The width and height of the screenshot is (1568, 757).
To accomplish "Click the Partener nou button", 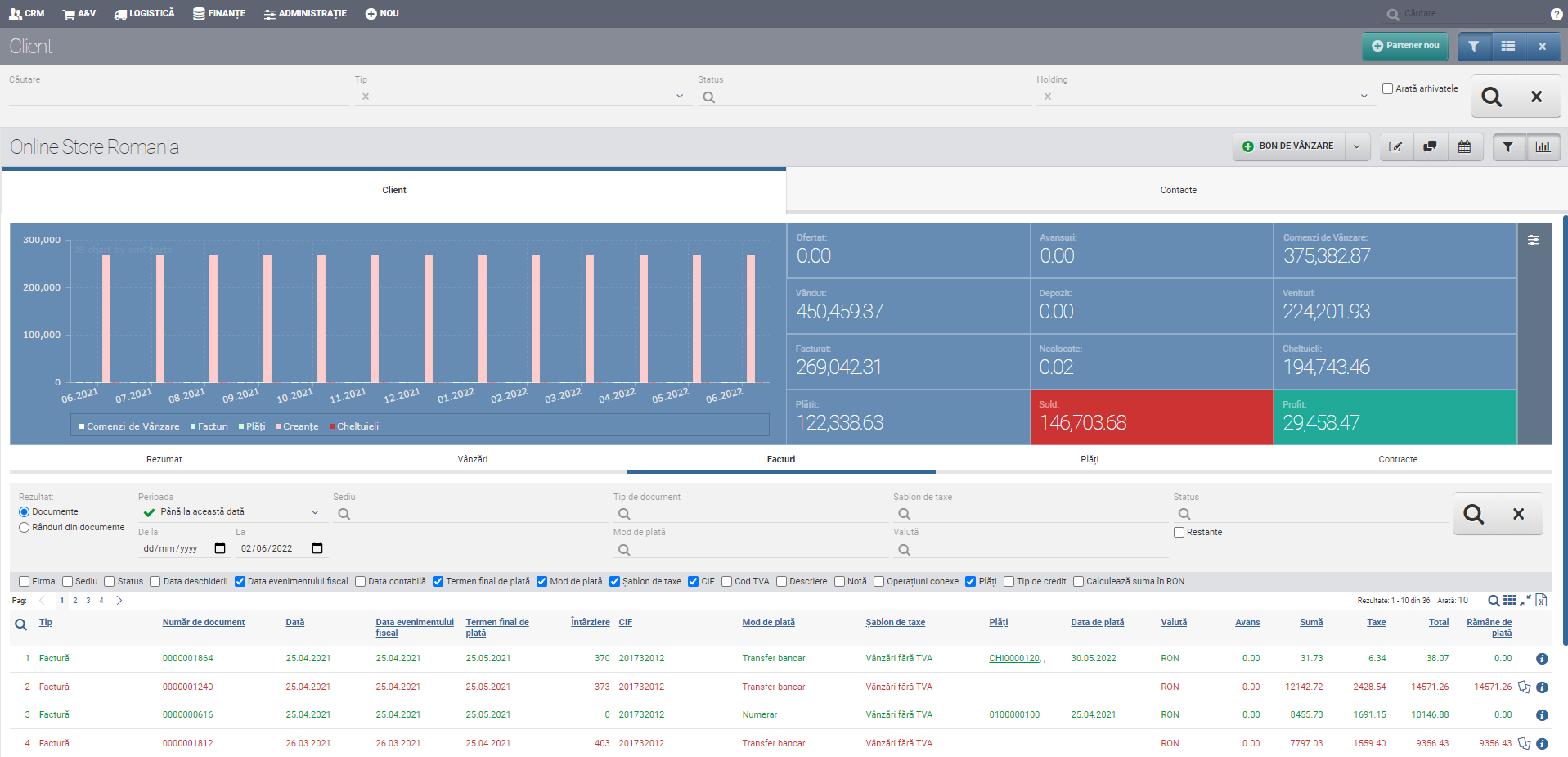I will point(1405,47).
